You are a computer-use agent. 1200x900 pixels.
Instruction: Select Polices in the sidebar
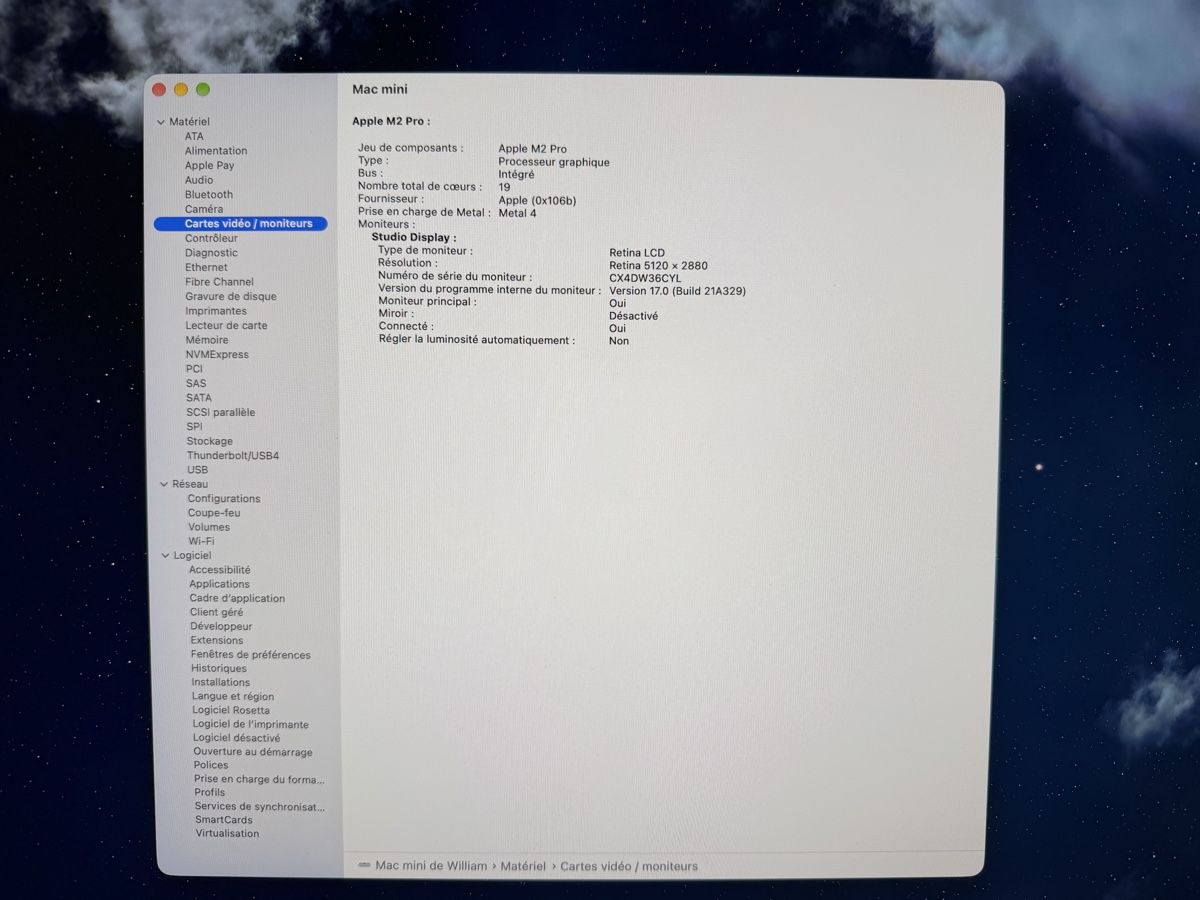[x=211, y=765]
